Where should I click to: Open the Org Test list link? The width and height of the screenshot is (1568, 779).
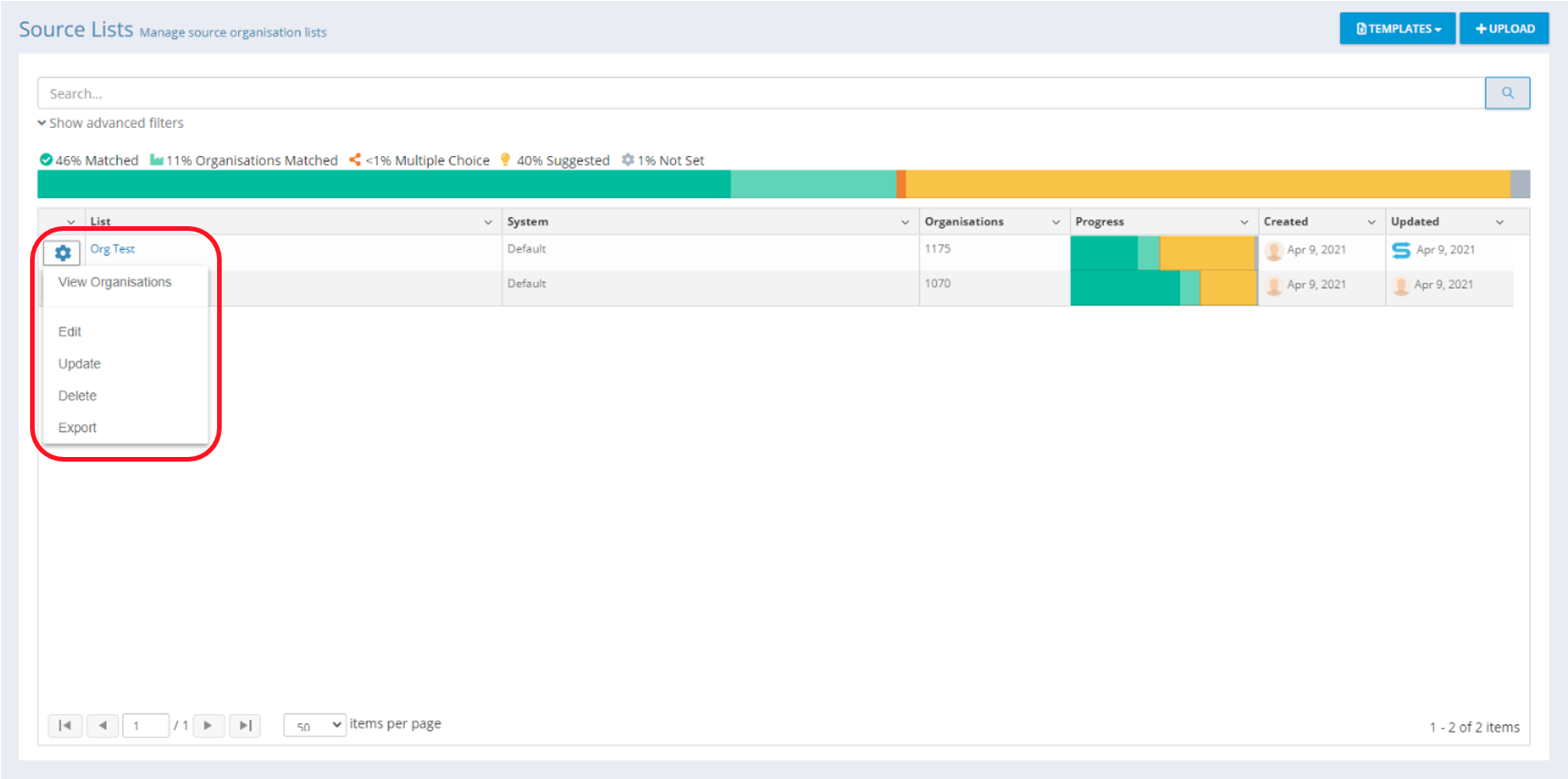pos(112,249)
